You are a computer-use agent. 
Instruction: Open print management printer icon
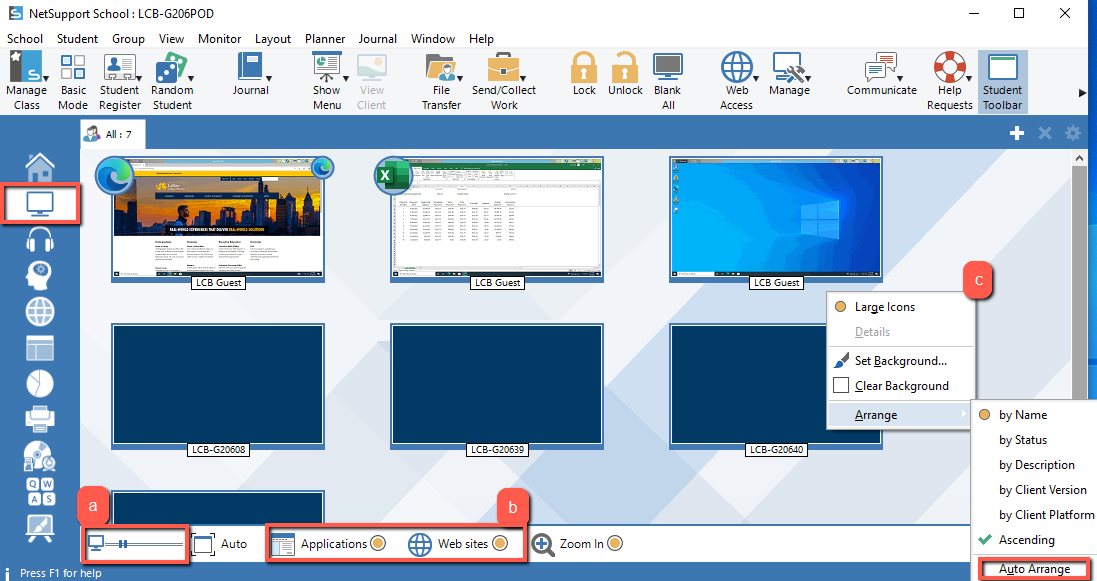pyautogui.click(x=40, y=419)
